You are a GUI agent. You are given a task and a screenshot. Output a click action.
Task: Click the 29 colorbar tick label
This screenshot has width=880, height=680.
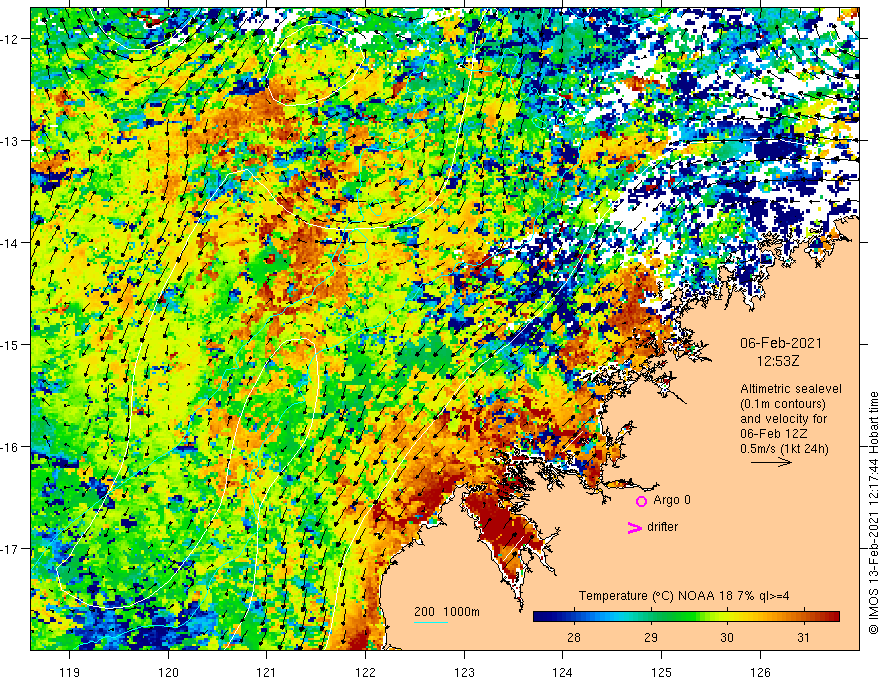click(x=650, y=638)
